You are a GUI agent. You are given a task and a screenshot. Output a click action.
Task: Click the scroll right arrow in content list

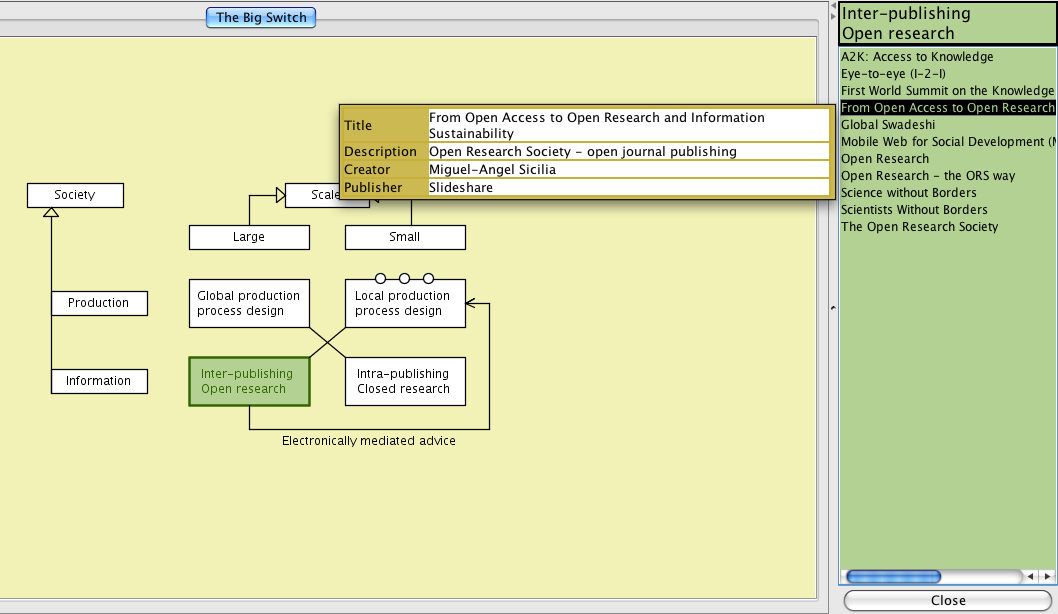(x=1047, y=577)
